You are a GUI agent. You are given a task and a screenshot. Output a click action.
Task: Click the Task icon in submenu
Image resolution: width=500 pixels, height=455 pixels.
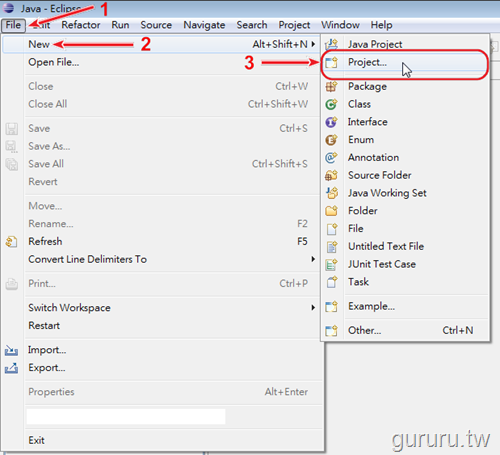pyautogui.click(x=331, y=282)
